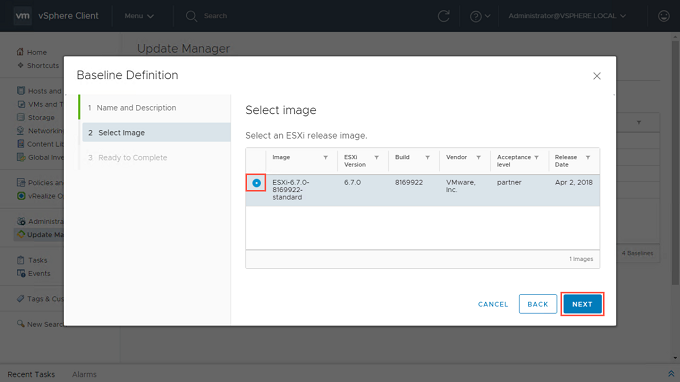The width and height of the screenshot is (680, 382).
Task: Open the Vendor column filter
Action: tap(478, 157)
